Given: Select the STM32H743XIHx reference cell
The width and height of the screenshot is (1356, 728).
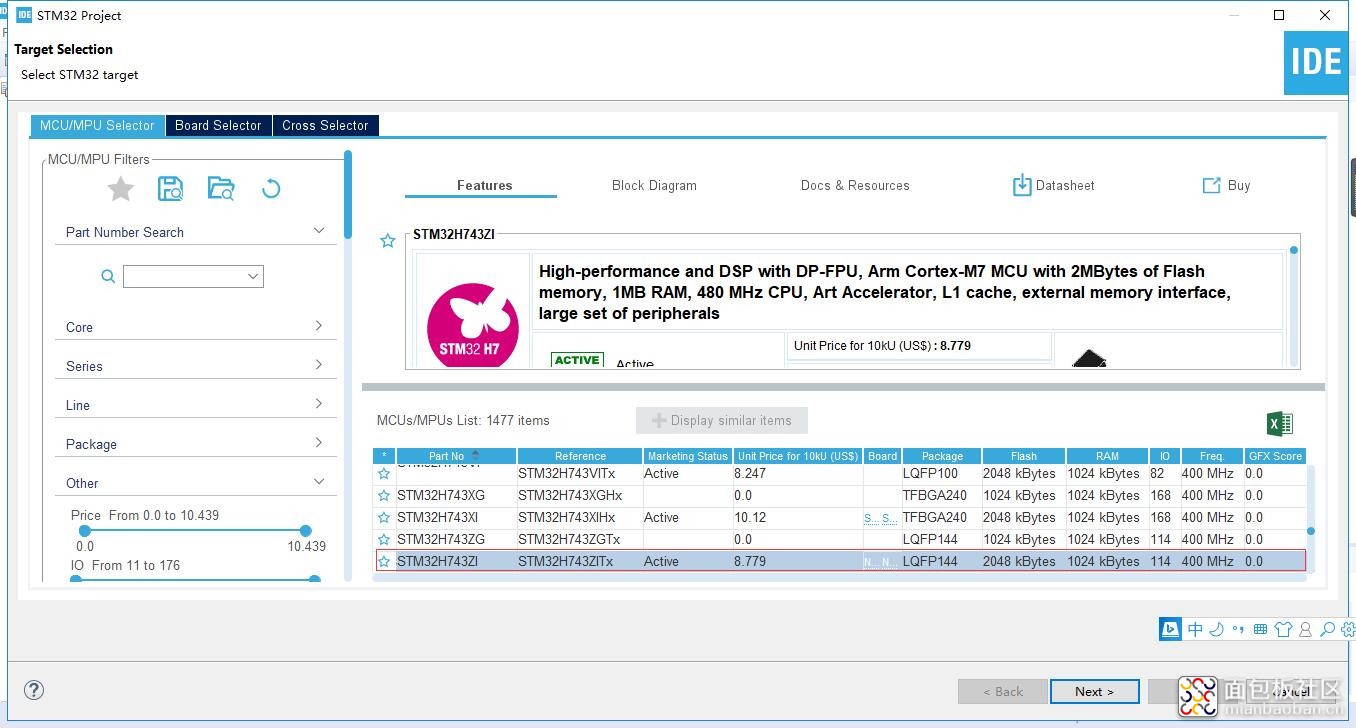Looking at the screenshot, I should pyautogui.click(x=580, y=518).
